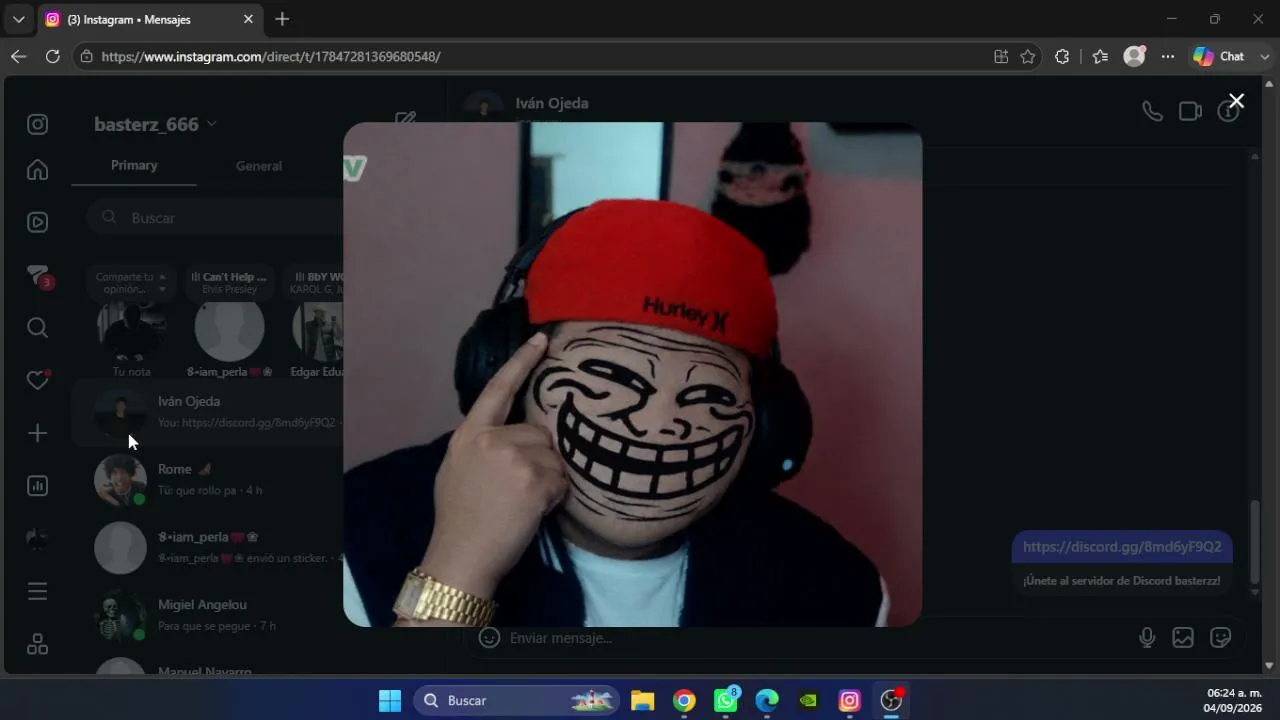Reload the Instagram page
This screenshot has width=1280, height=720.
53,57
